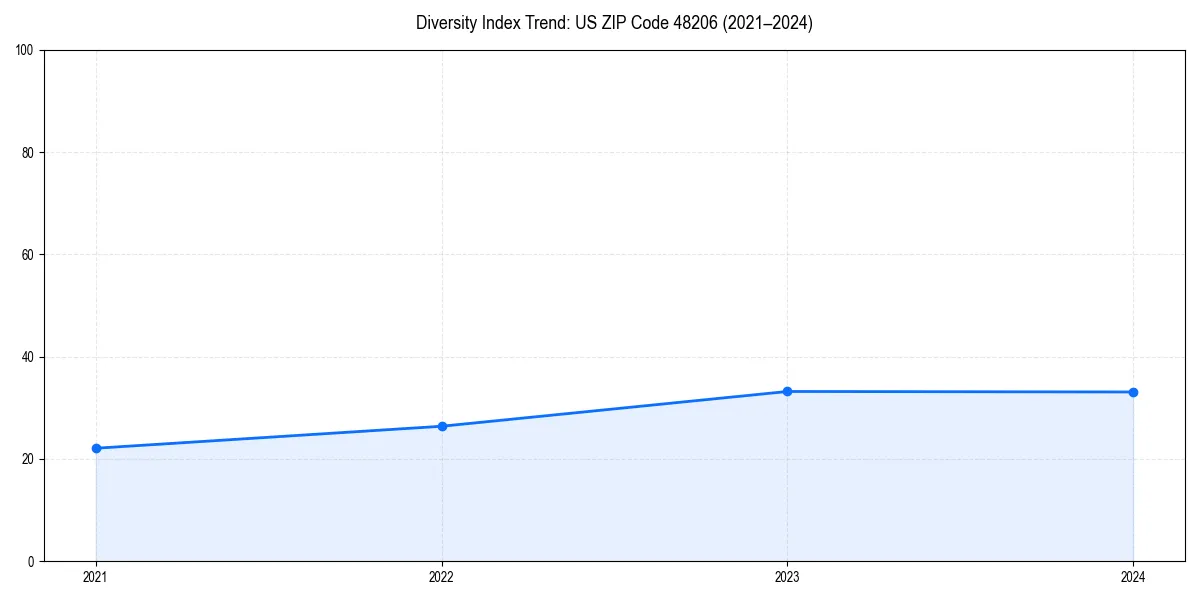Viewport: 1200px width, 600px height.
Task: Click the 0 y-axis tick label
Action: 31,561
